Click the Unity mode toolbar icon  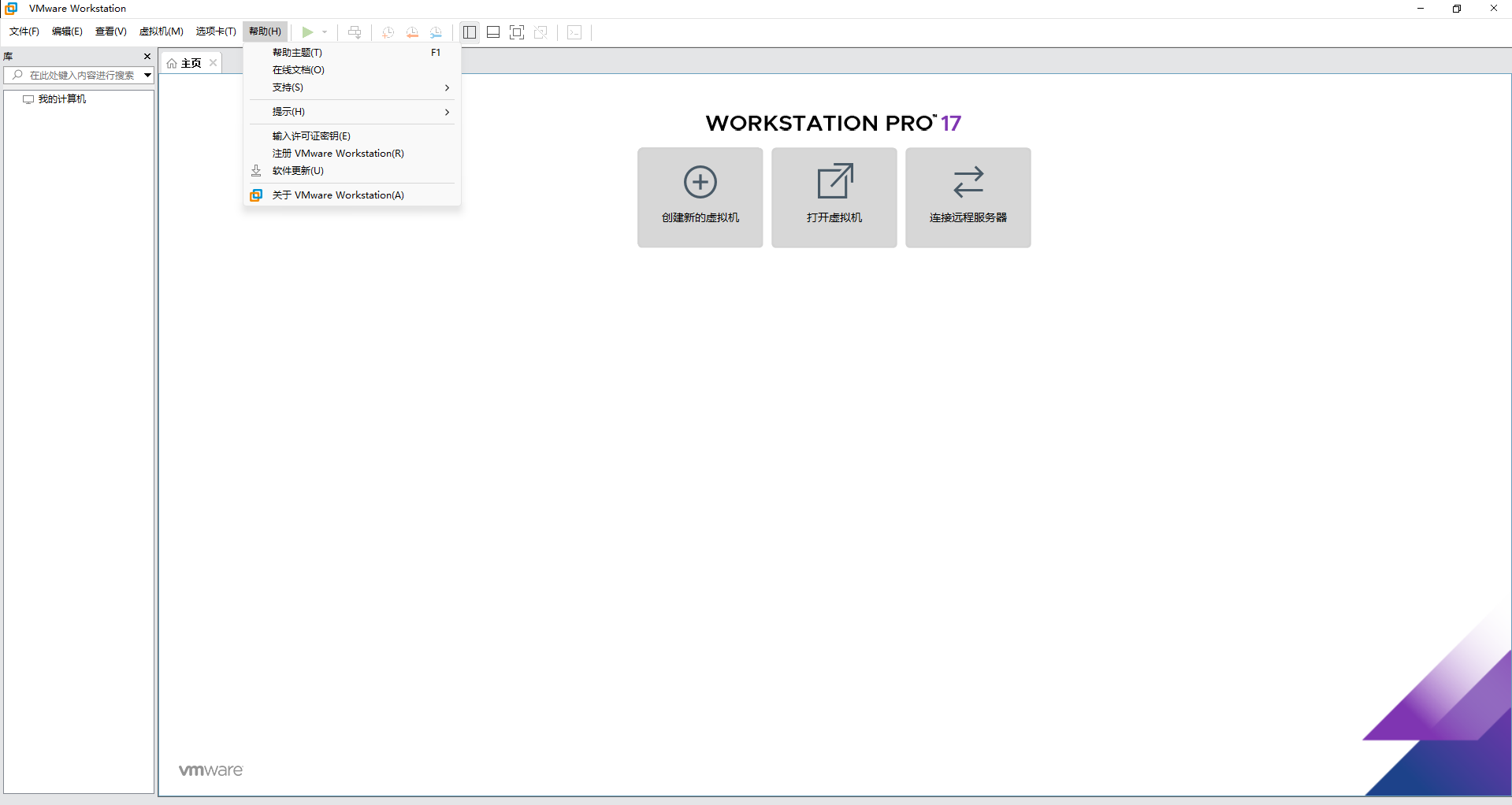click(x=541, y=32)
